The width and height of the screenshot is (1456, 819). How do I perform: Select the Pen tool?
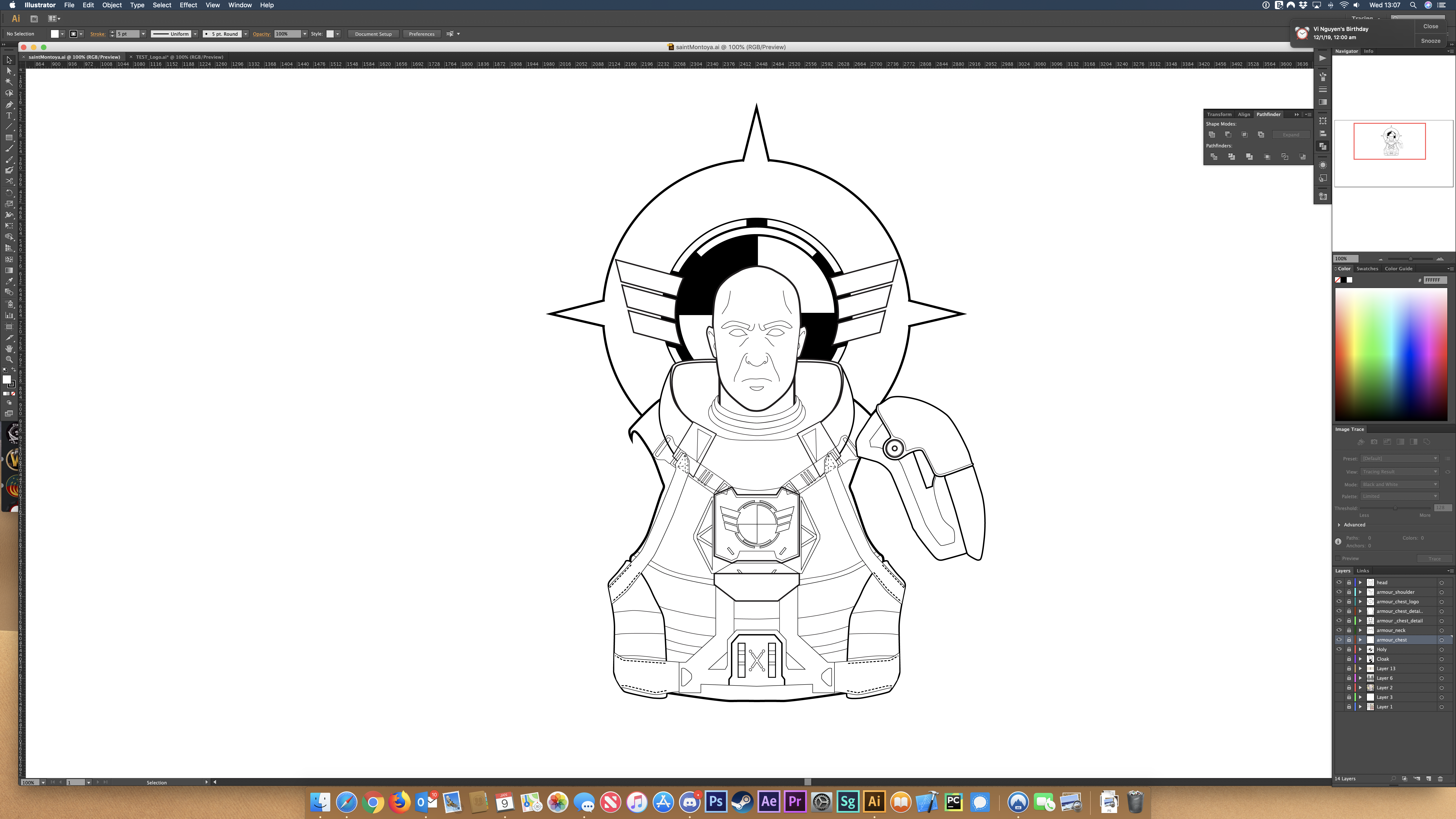pos(9,105)
